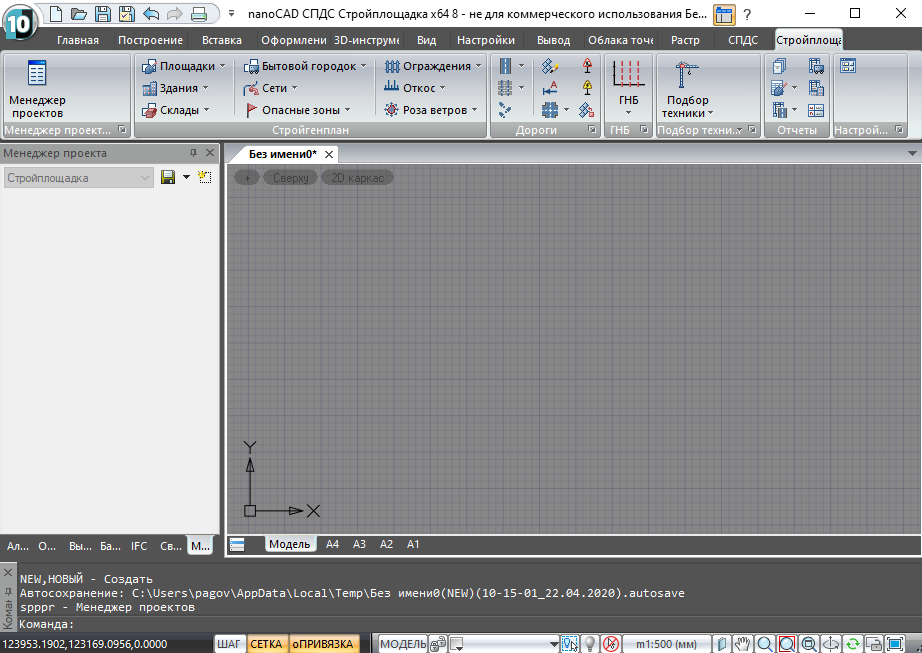Screen dimensions: 922x653
Task: Expand the Здания dropdown
Action: pyautogui.click(x=205, y=88)
